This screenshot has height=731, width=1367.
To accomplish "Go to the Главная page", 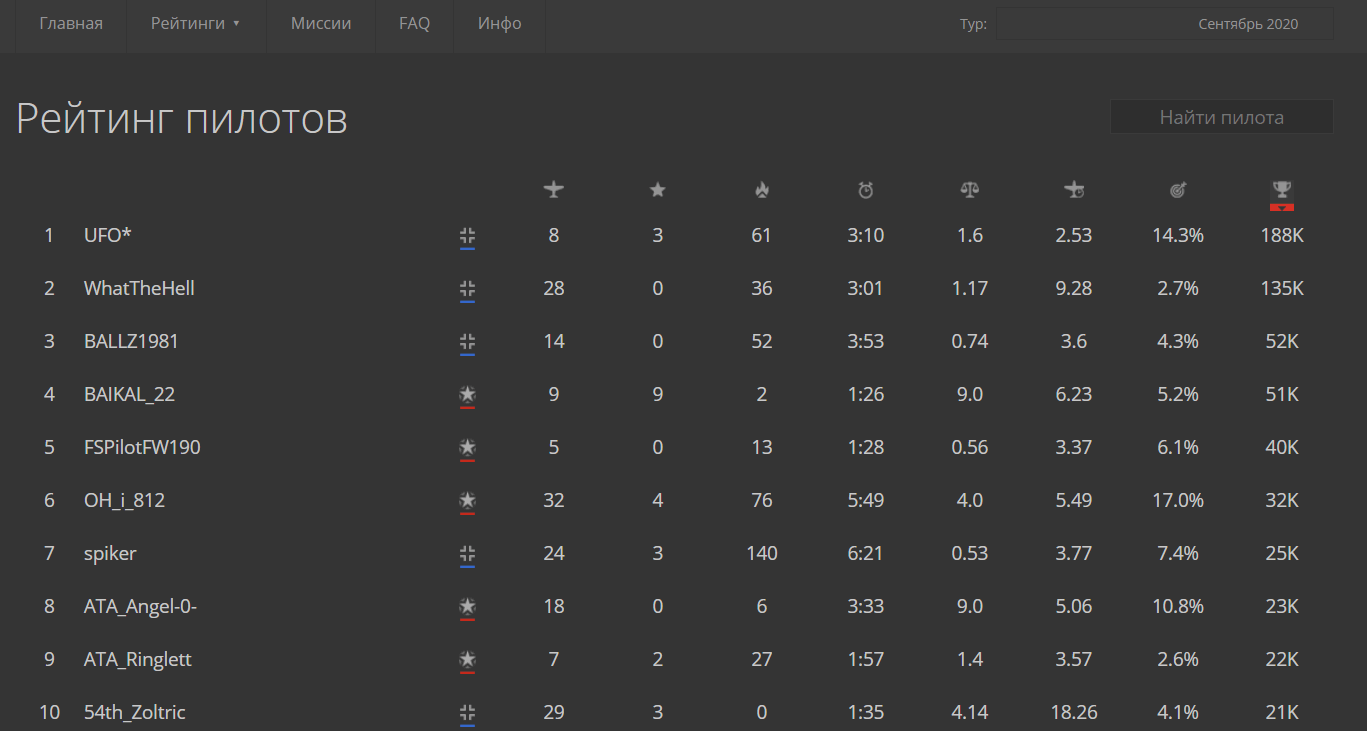I will click(71, 23).
